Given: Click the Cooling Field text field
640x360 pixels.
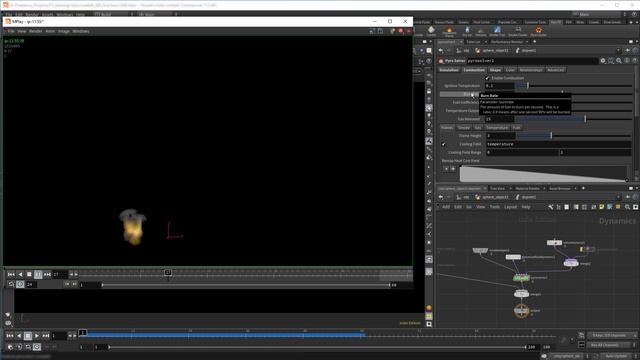Looking at the screenshot, I should point(558,144).
